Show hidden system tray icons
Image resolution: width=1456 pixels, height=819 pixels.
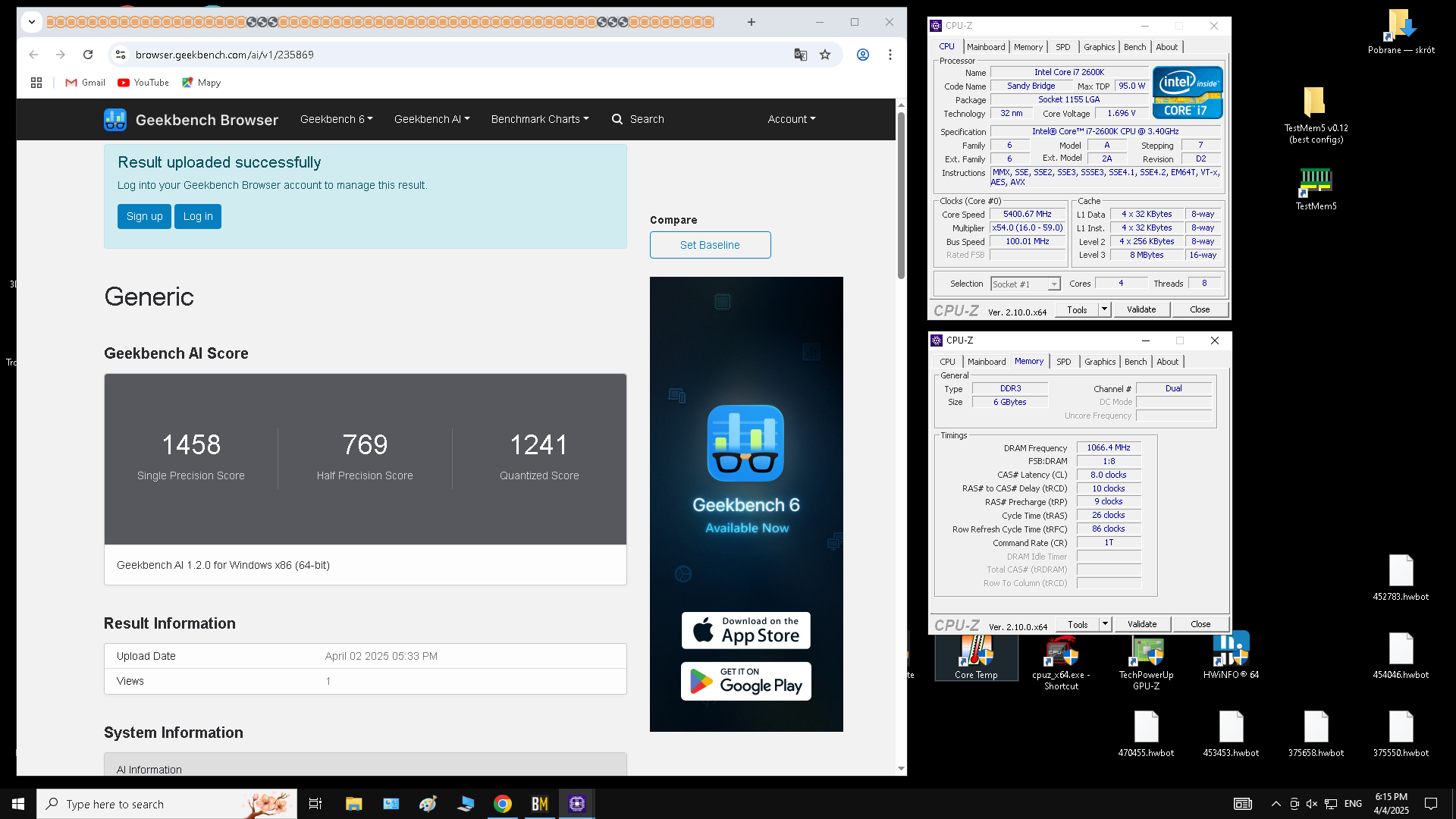tap(1276, 804)
